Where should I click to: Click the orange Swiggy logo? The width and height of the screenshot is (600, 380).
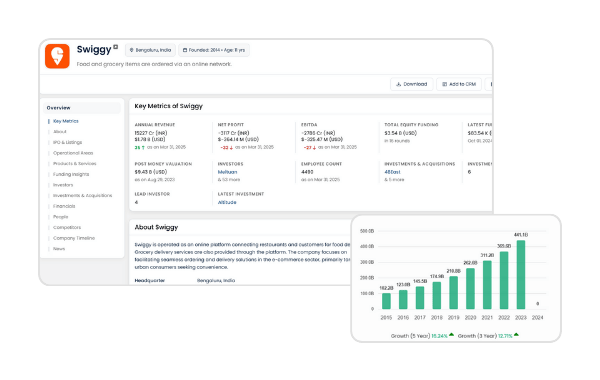(57, 56)
